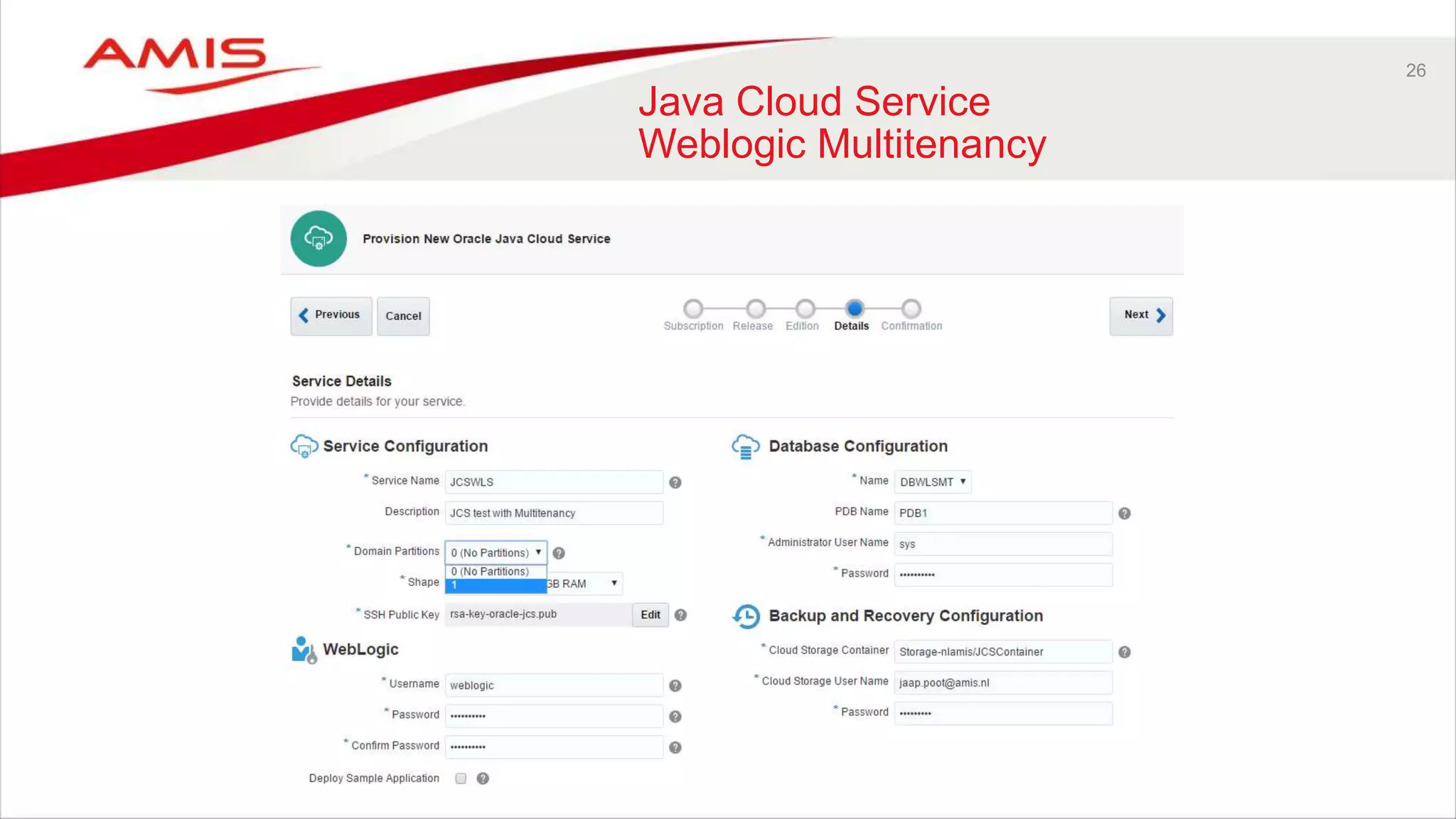Screen dimensions: 1456x819
Task: Click the Provision Java Cloud Service cloud icon
Action: (x=318, y=239)
